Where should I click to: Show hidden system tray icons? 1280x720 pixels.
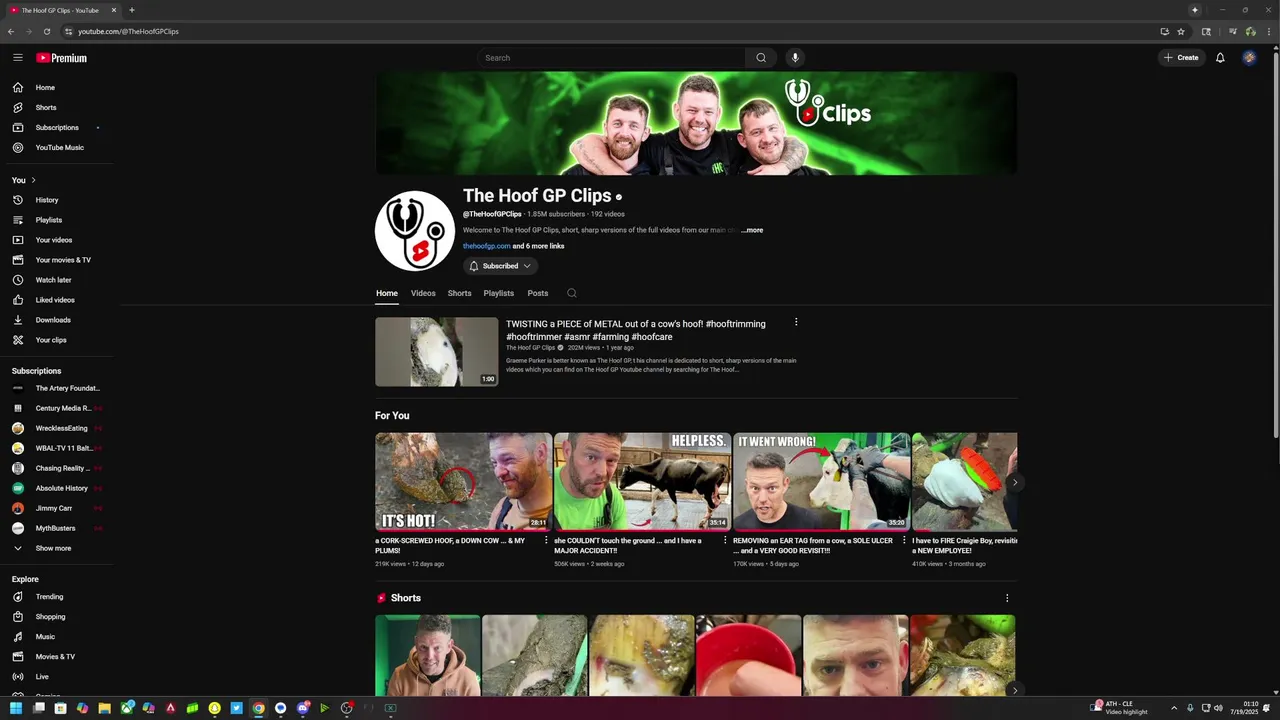(1174, 708)
